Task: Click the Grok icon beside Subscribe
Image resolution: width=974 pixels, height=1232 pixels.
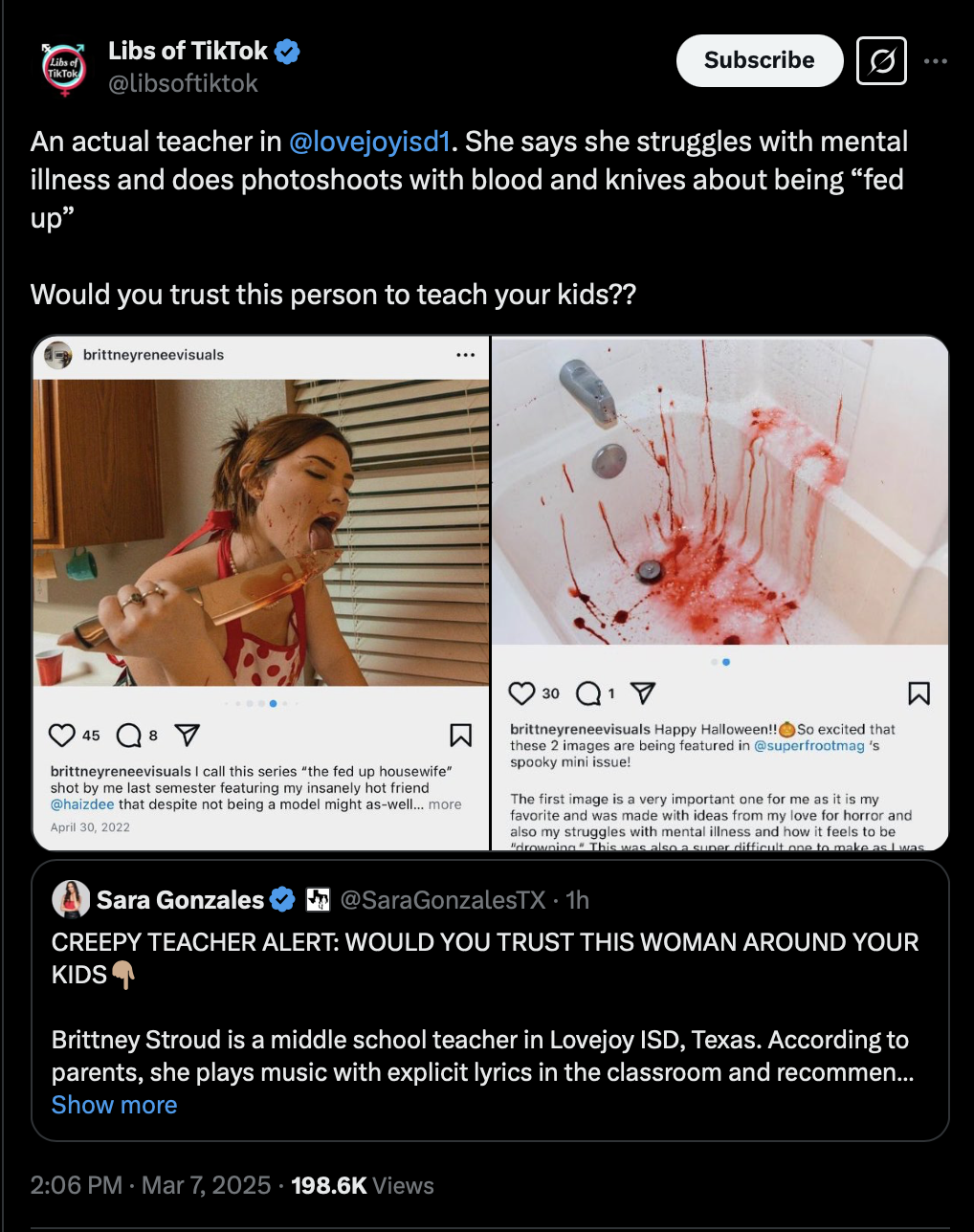Action: click(881, 61)
